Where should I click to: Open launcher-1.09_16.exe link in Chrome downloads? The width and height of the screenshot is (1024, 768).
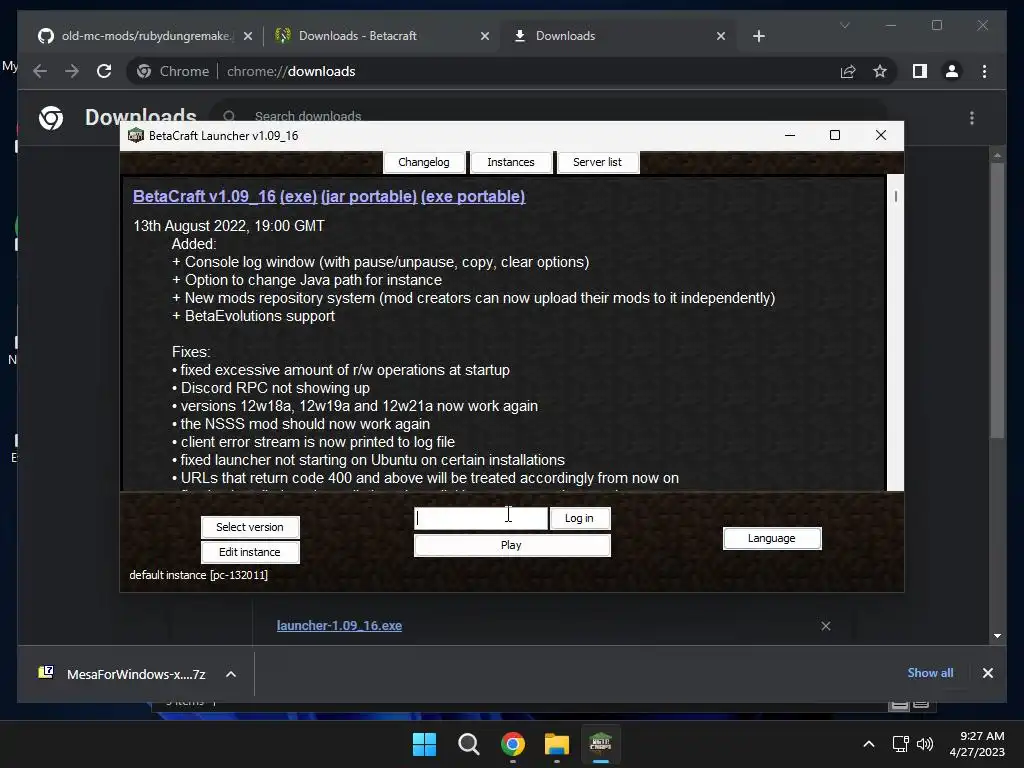pos(339,626)
